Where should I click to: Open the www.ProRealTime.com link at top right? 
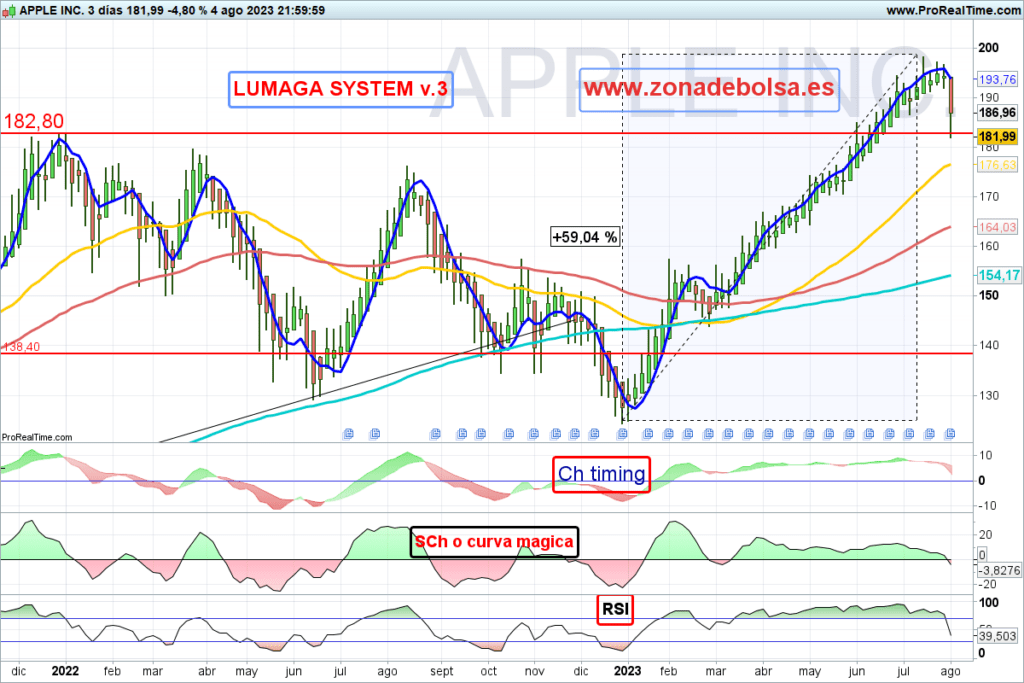(x=953, y=10)
